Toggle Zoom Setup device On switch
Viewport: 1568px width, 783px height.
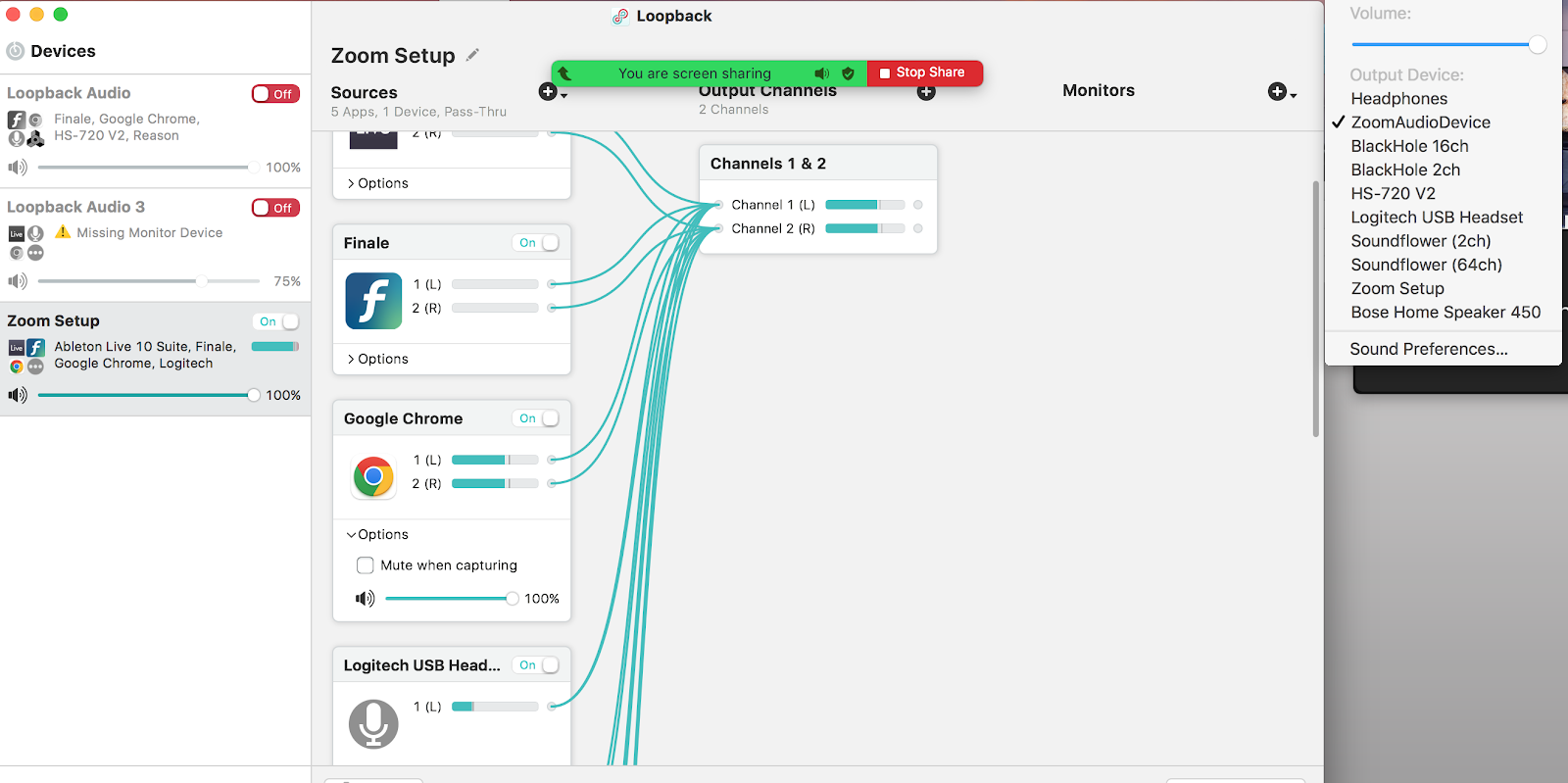point(275,321)
